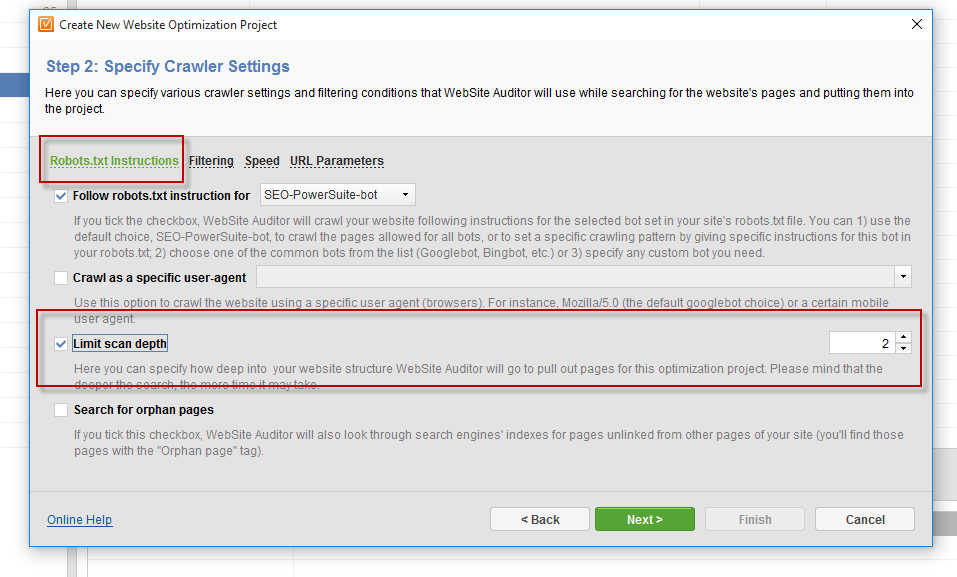The width and height of the screenshot is (957, 577).
Task: Close the Create New Website Optimization Project dialog
Action: (916, 24)
